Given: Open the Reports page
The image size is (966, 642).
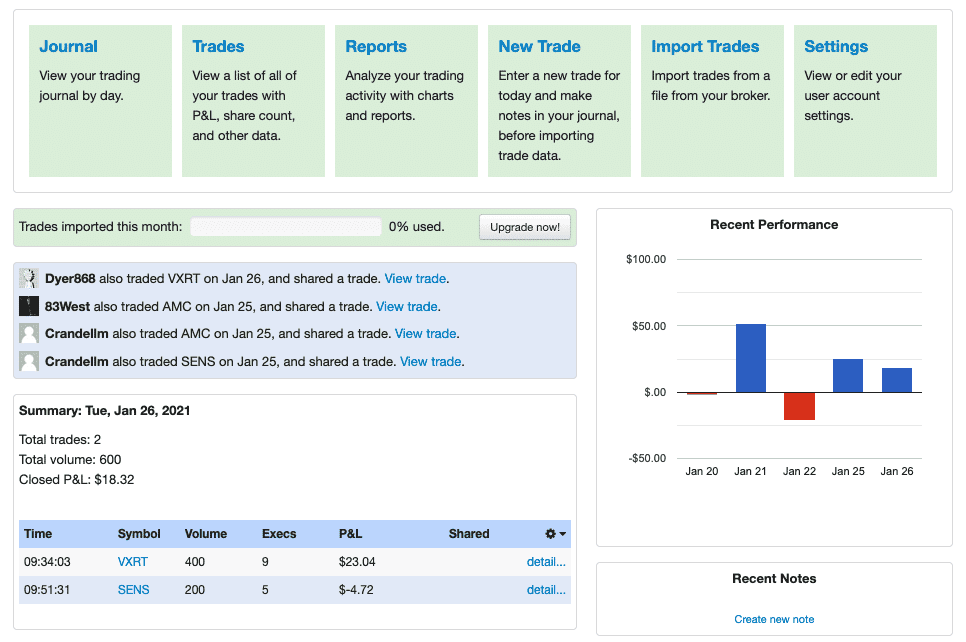Looking at the screenshot, I should click(375, 46).
